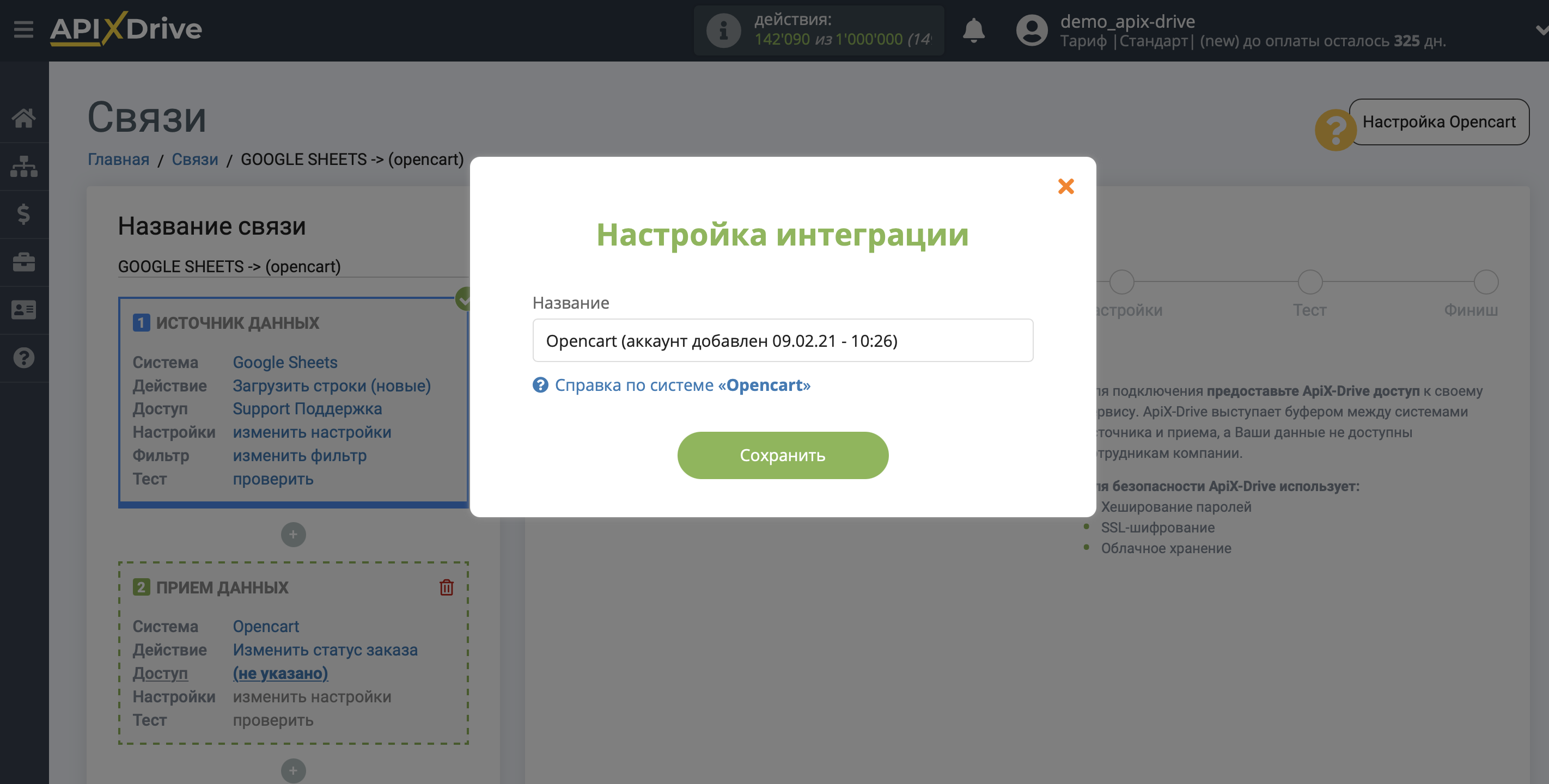Close the integration setup modal
Image resolution: width=1549 pixels, height=784 pixels.
1065,186
